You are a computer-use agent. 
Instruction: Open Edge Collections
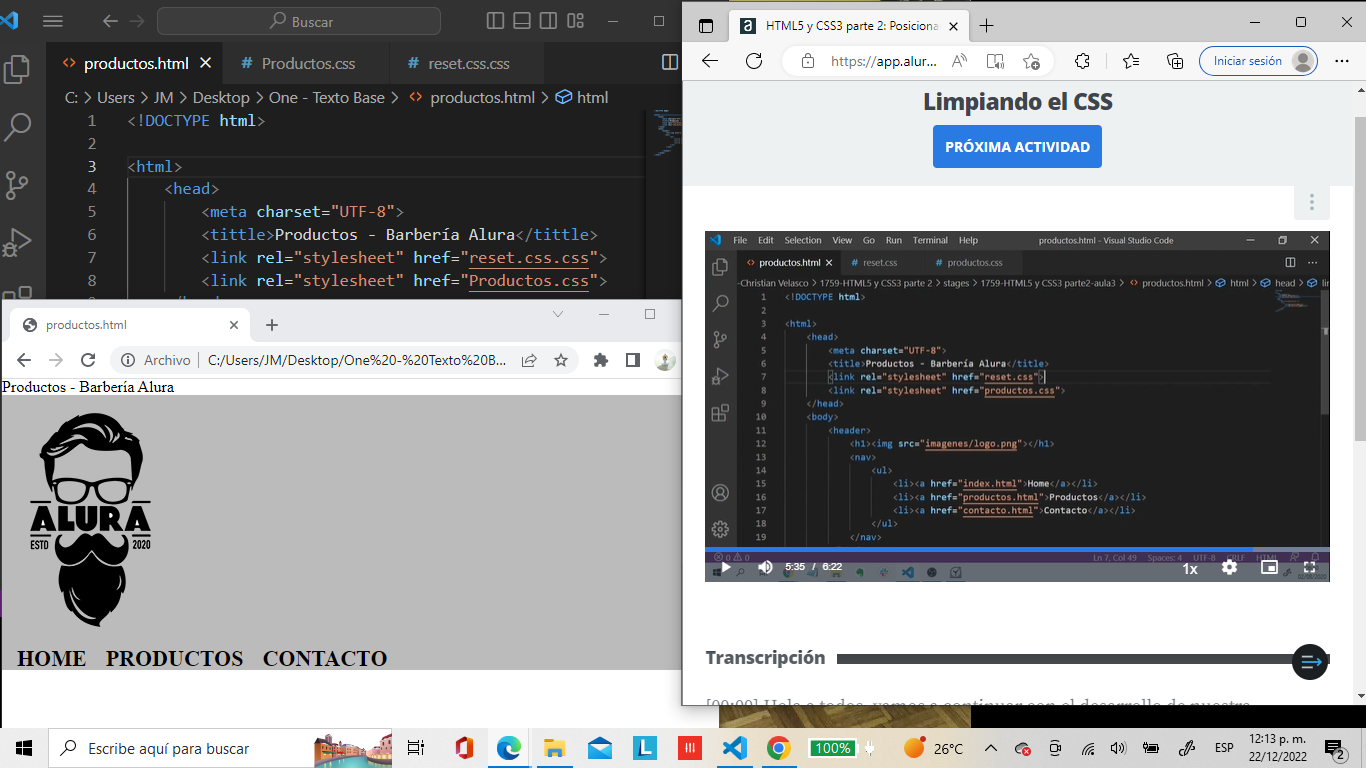pos(1175,61)
